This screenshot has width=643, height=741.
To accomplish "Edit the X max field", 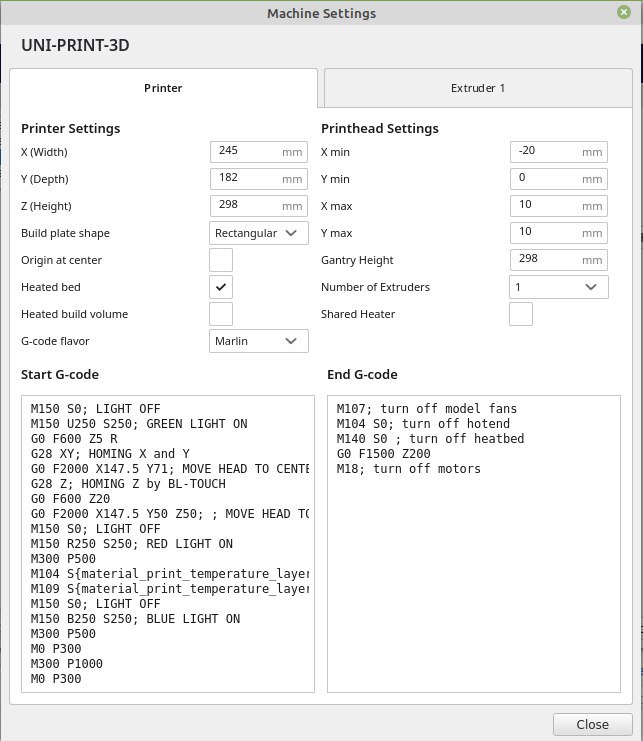I will [559, 206].
